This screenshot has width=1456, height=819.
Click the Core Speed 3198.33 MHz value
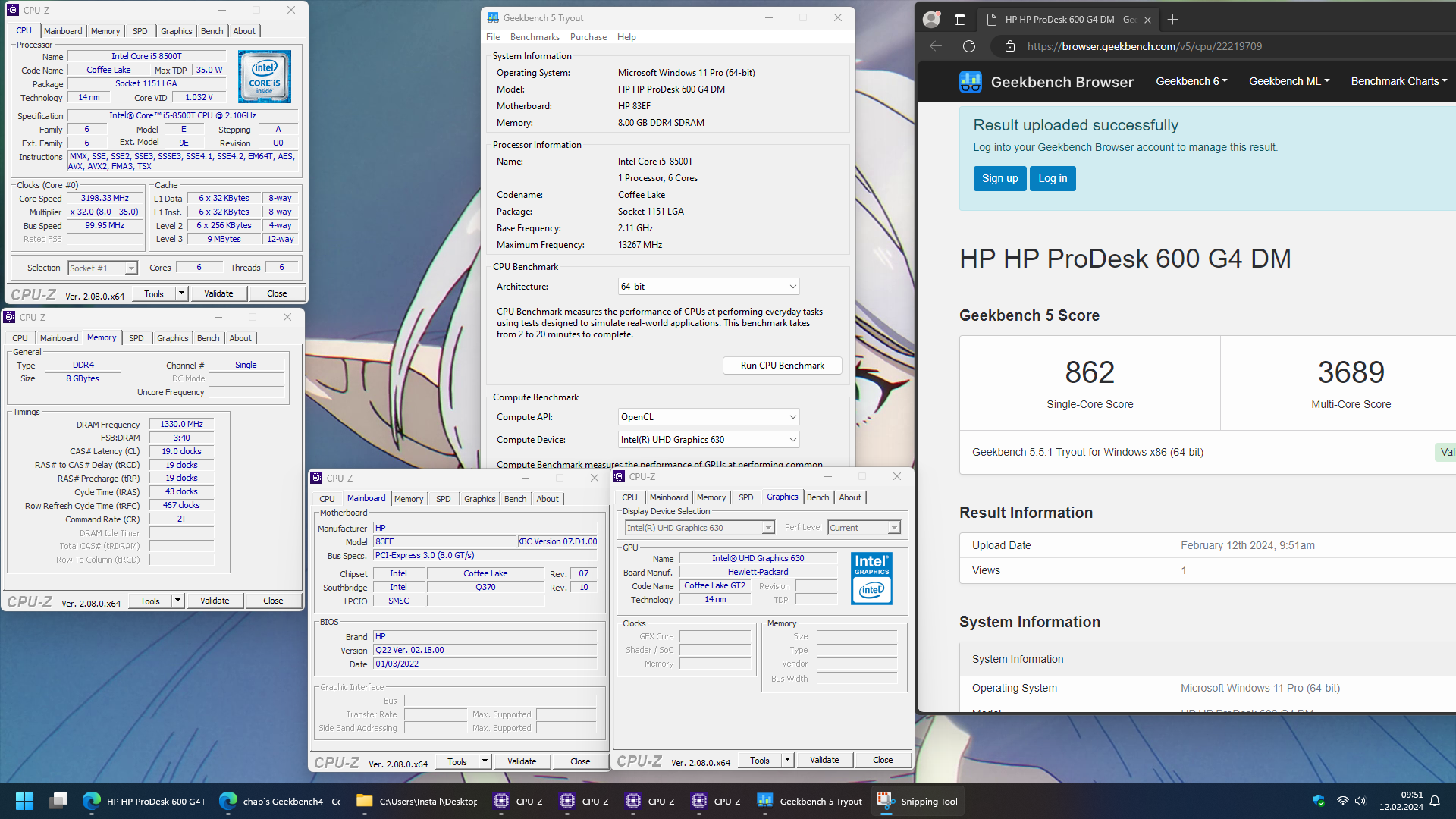click(105, 199)
